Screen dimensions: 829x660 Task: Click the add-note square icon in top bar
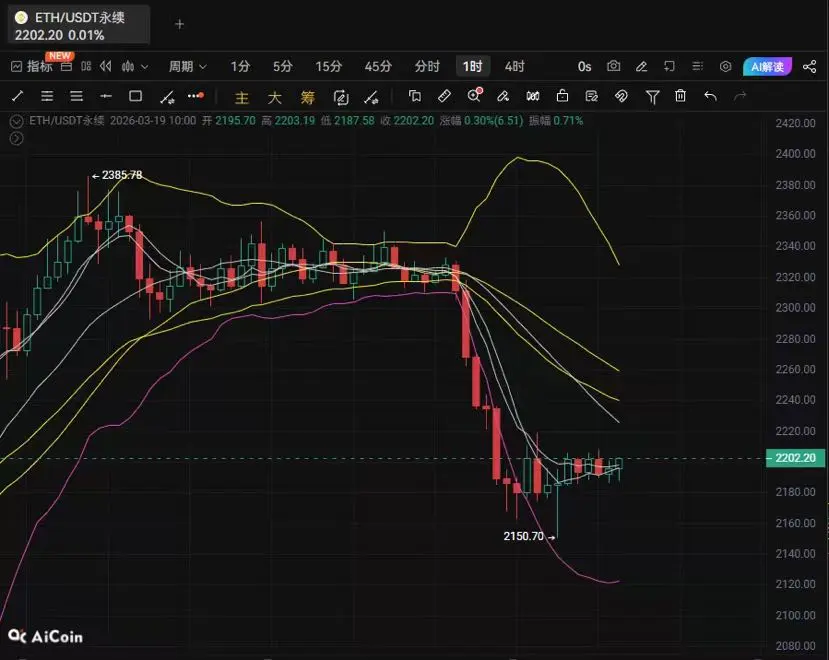pos(669,66)
